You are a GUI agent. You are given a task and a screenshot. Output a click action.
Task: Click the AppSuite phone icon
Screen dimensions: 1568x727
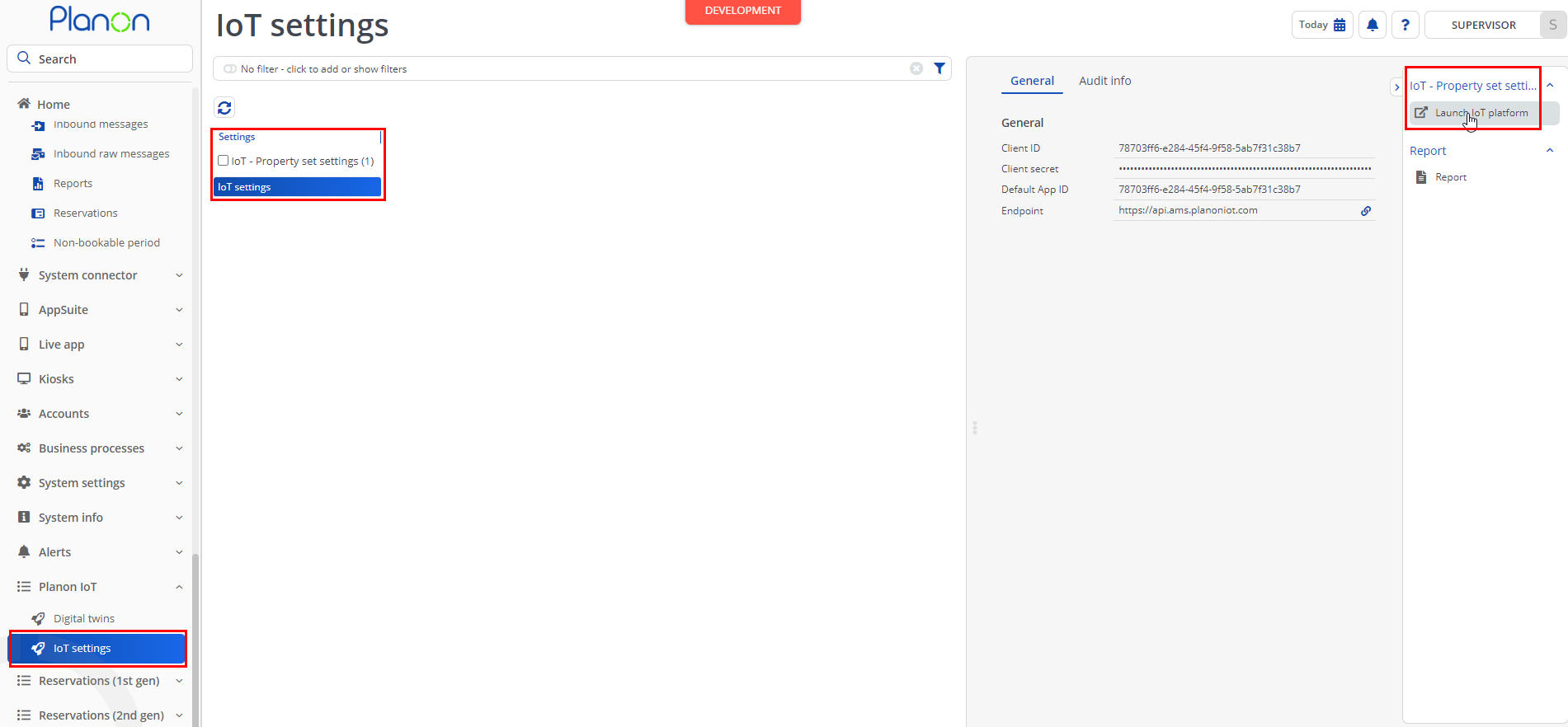pos(24,309)
